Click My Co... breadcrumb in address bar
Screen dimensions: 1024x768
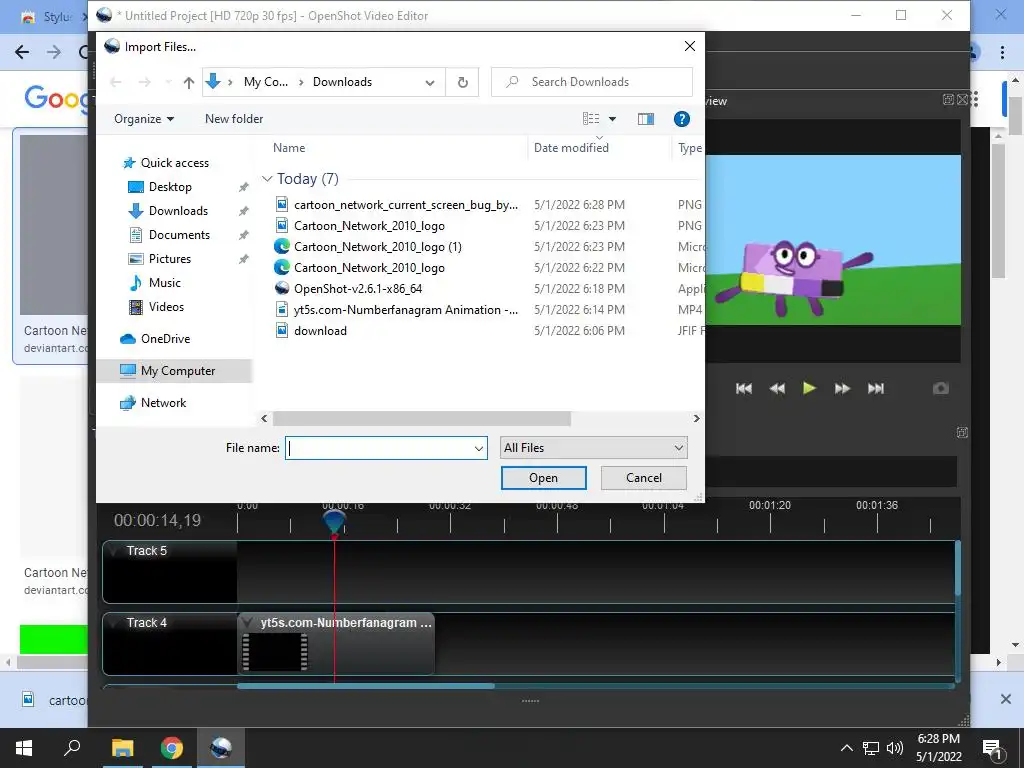(266, 82)
